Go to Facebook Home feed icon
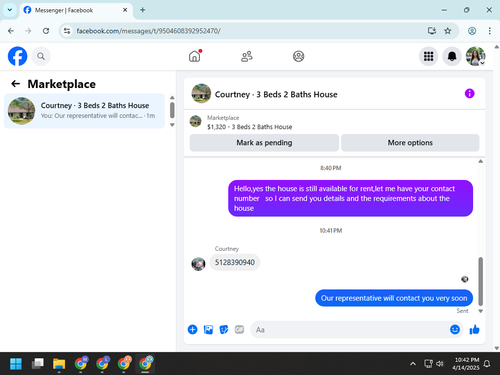This screenshot has width=500, height=375. pos(195,56)
